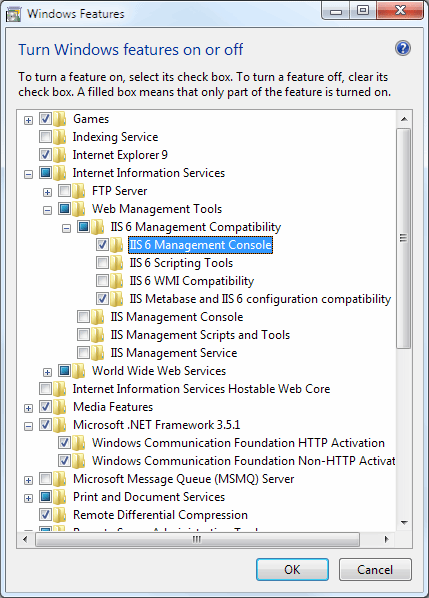Click folder icon beside IIS Management Console
This screenshot has width=429, height=598.
coord(98,317)
